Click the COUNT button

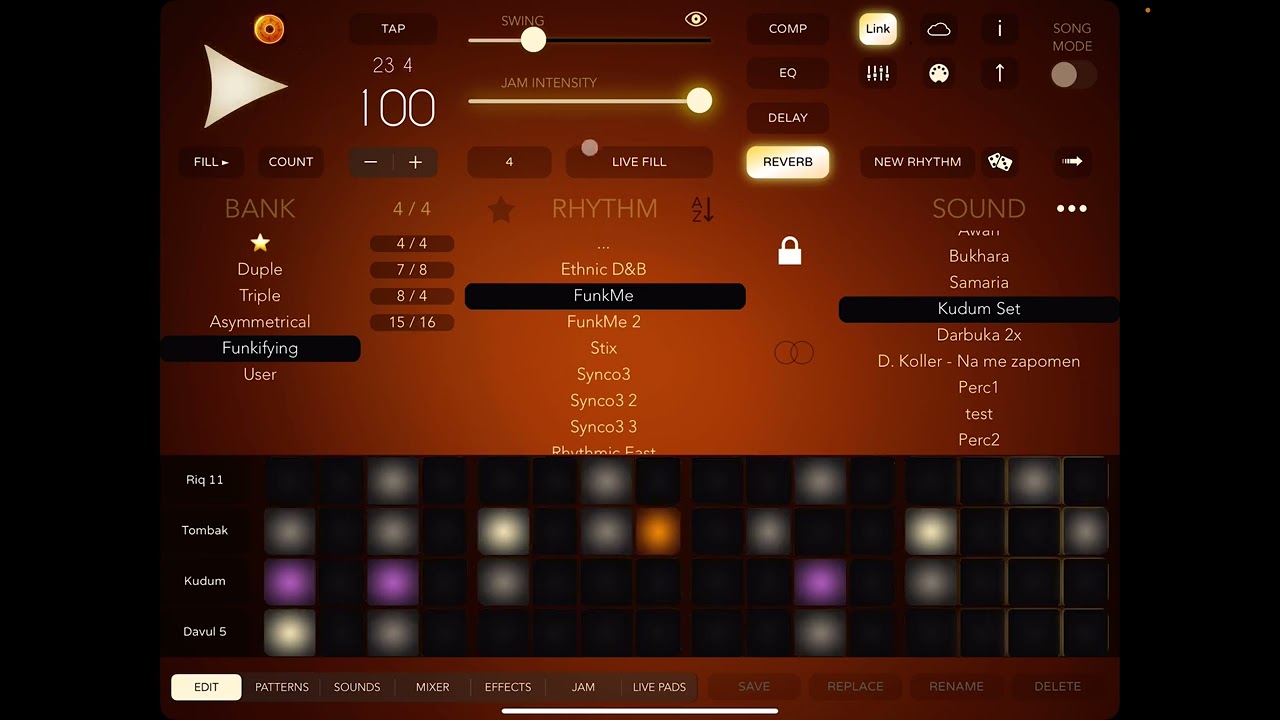[291, 162]
